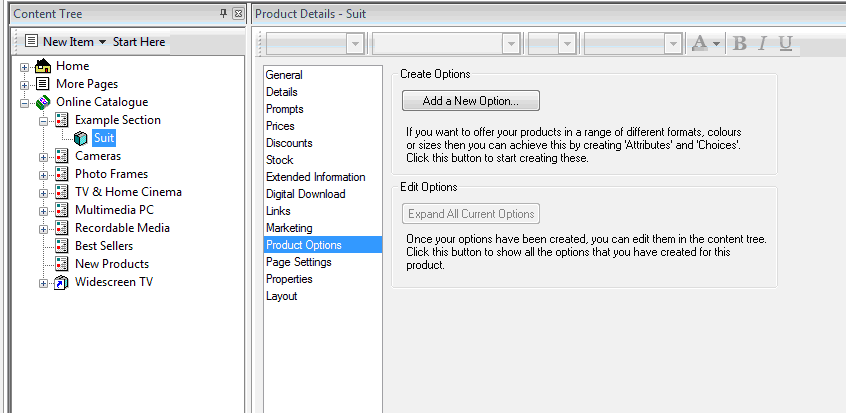
Task: Click the Home page house icon
Action: pyautogui.click(x=43, y=66)
